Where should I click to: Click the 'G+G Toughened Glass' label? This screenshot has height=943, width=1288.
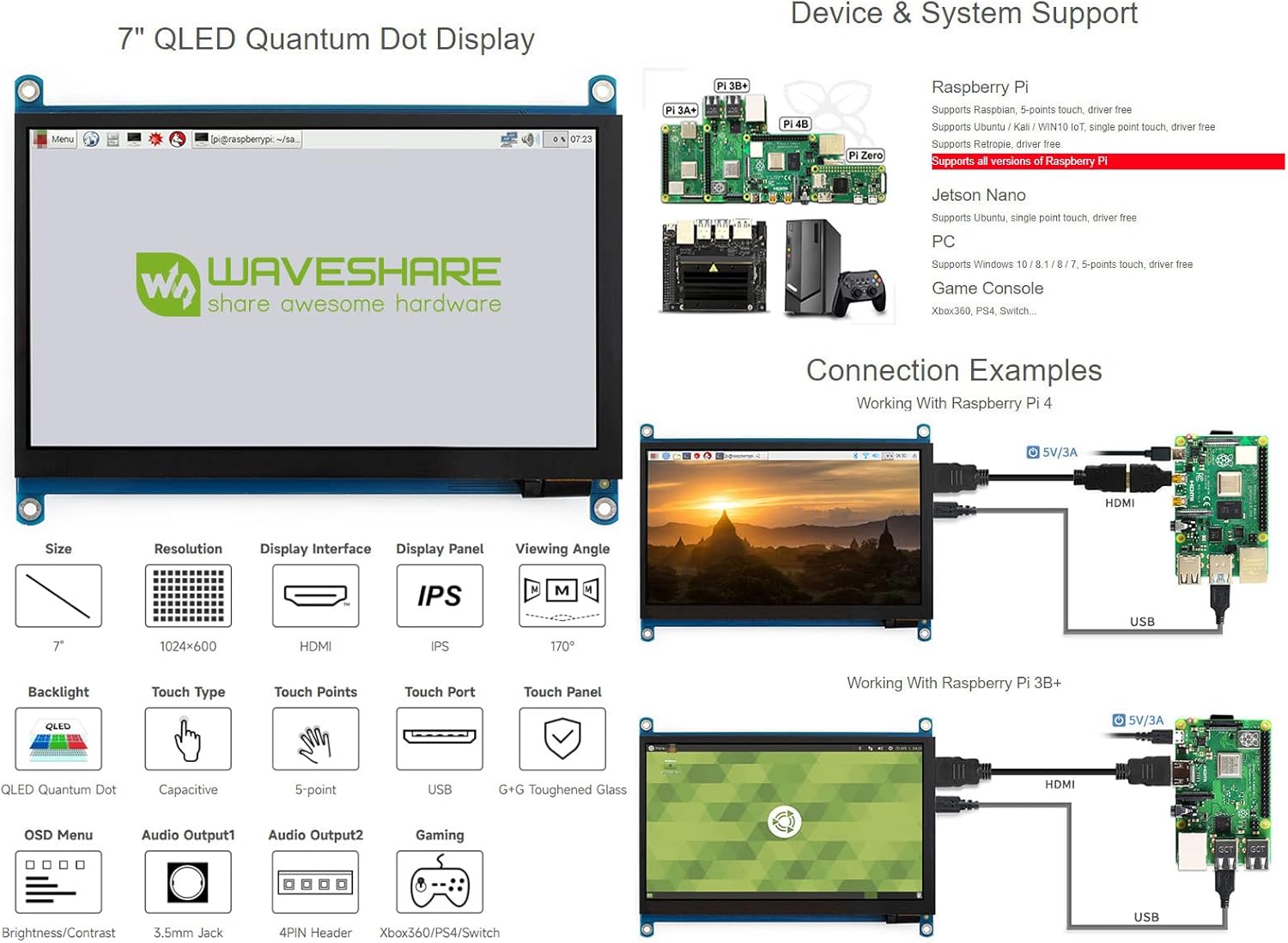click(x=562, y=790)
